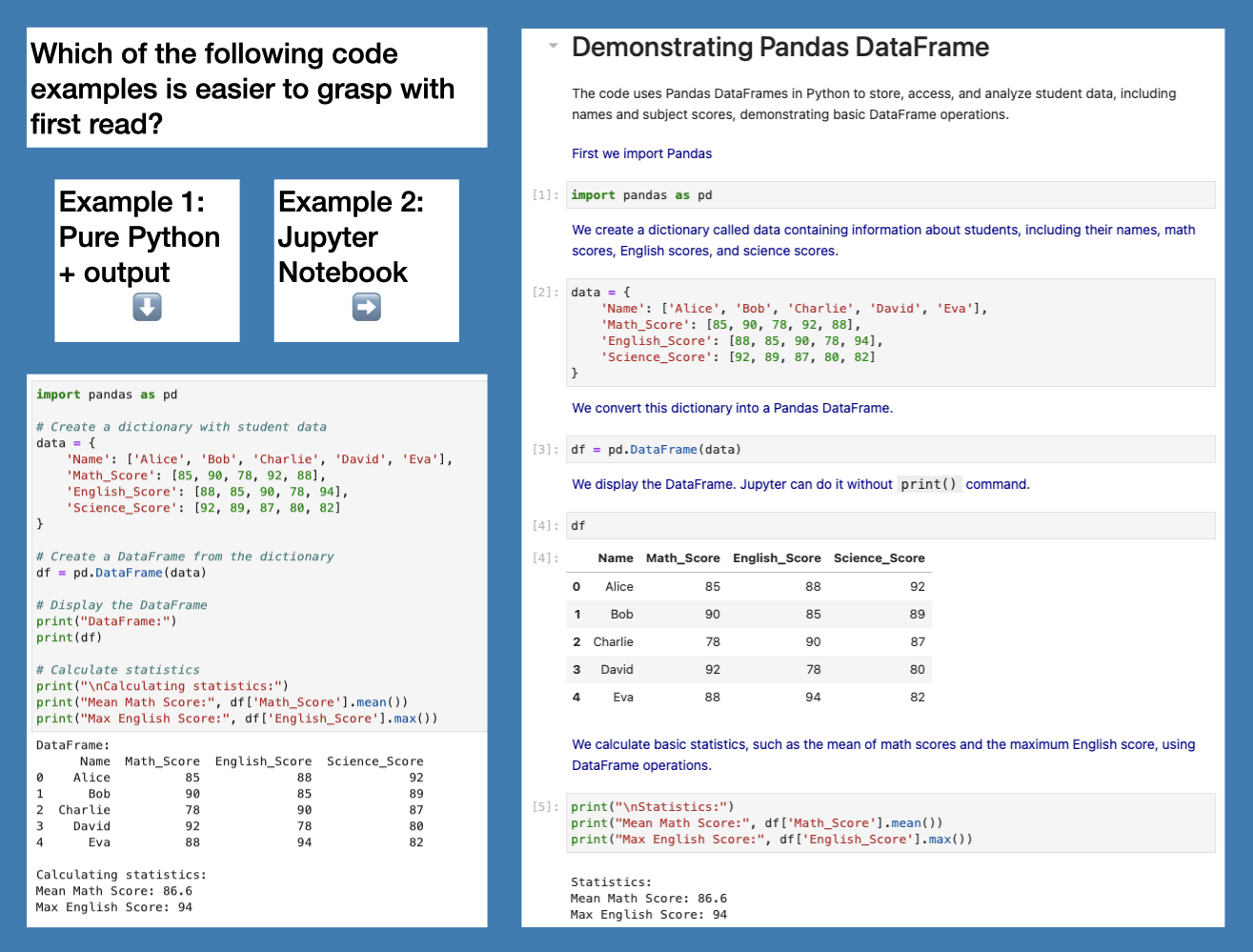Click the 'First we import Pandas' text
Image resolution: width=1253 pixels, height=952 pixels.
(x=641, y=153)
